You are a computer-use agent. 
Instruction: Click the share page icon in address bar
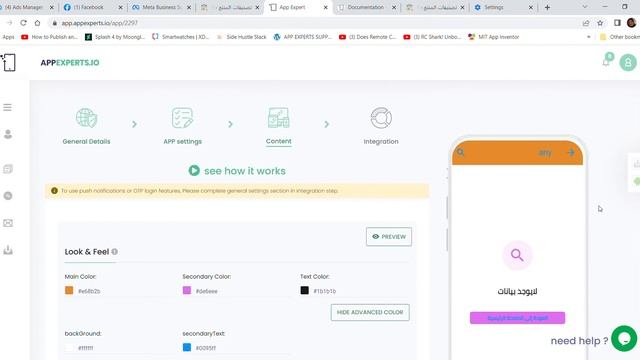pyautogui.click(x=586, y=23)
